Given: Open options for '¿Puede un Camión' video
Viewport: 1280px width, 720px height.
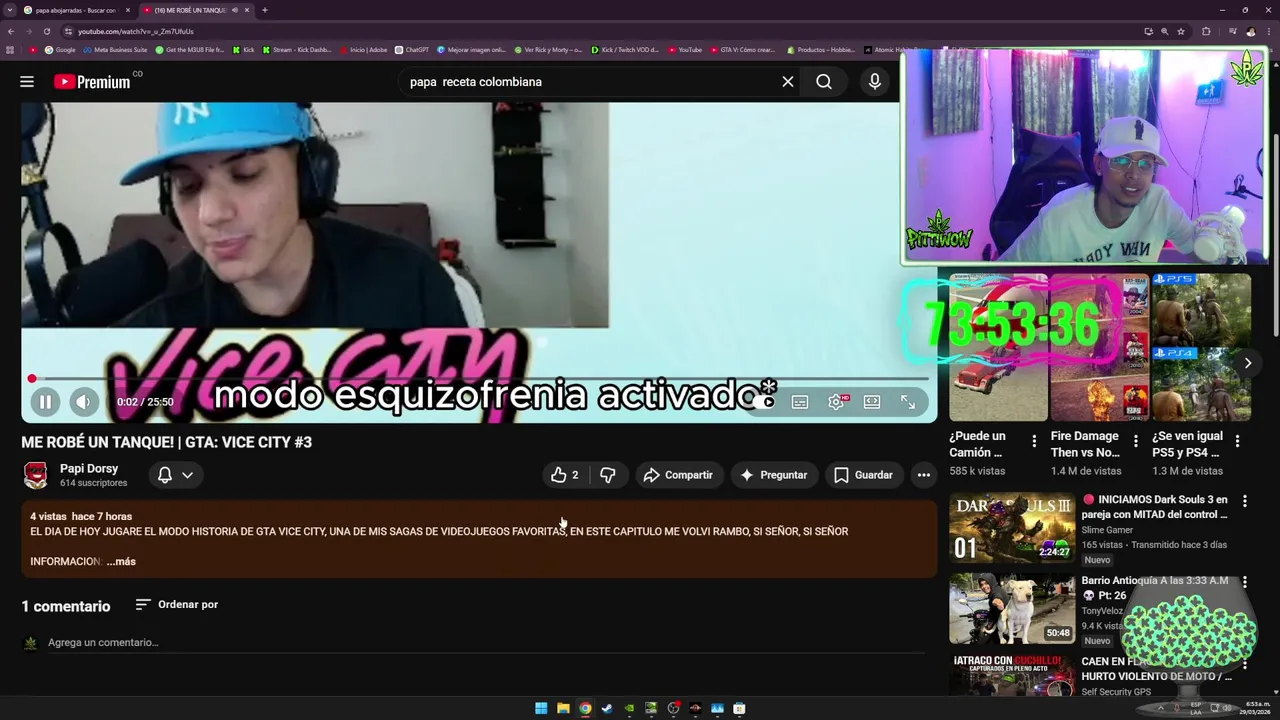Looking at the screenshot, I should (1034, 440).
